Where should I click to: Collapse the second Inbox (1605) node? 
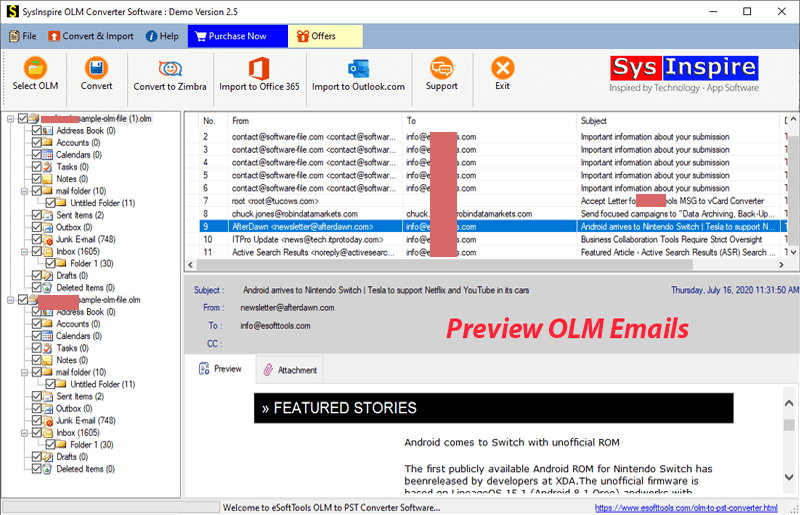pos(24,433)
